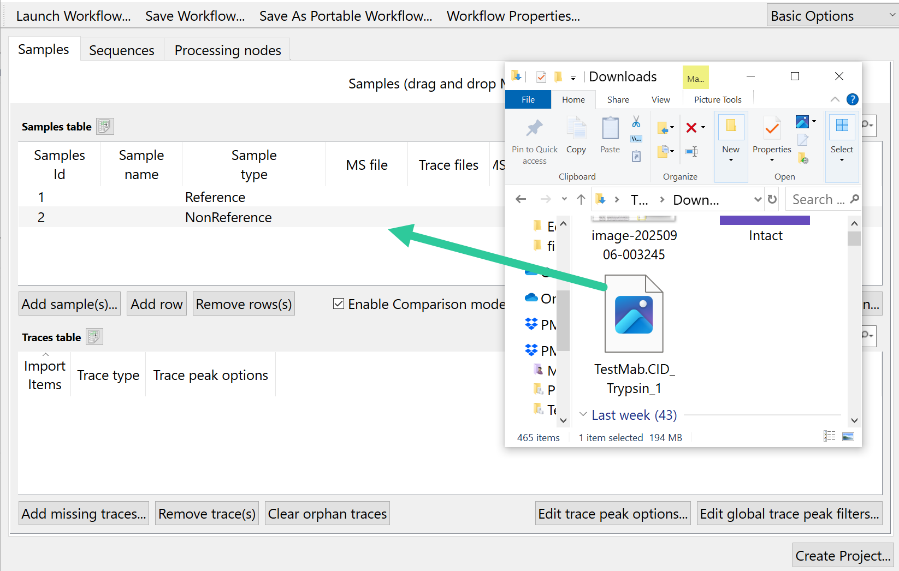Click the red Delete X icon
Viewport: 899px width, 571px height.
tap(691, 127)
